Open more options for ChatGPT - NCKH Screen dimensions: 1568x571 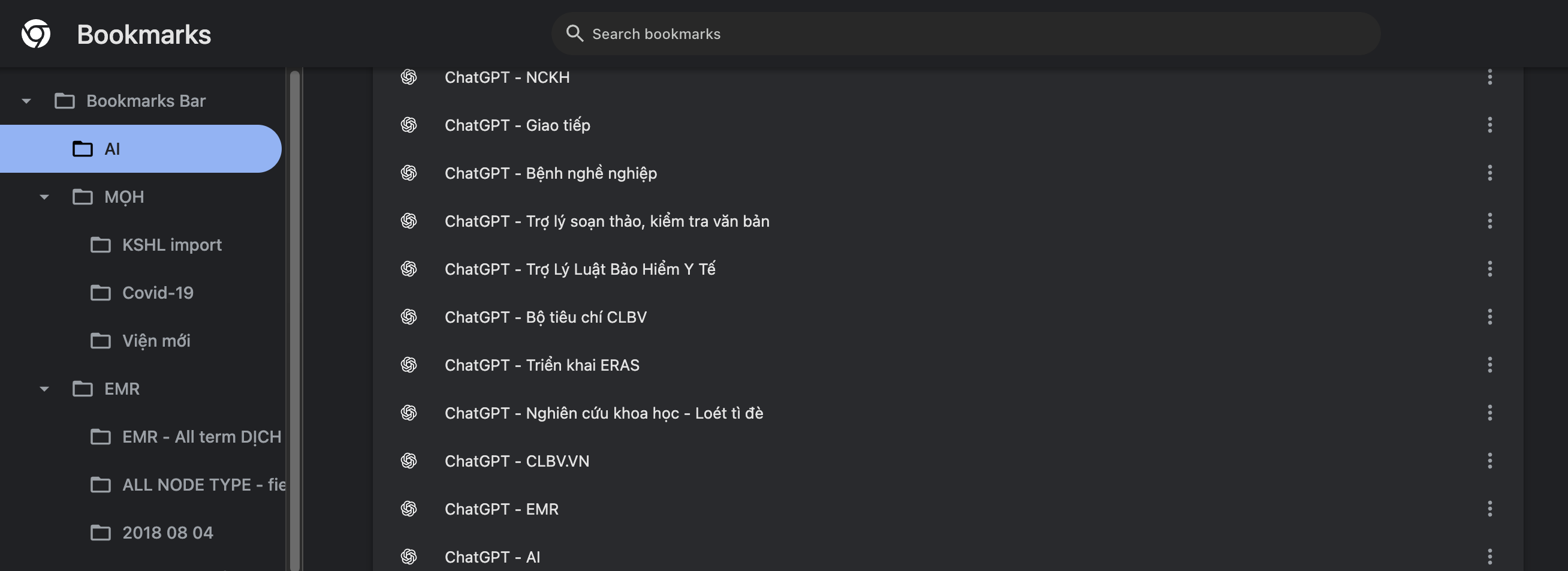[x=1489, y=77]
